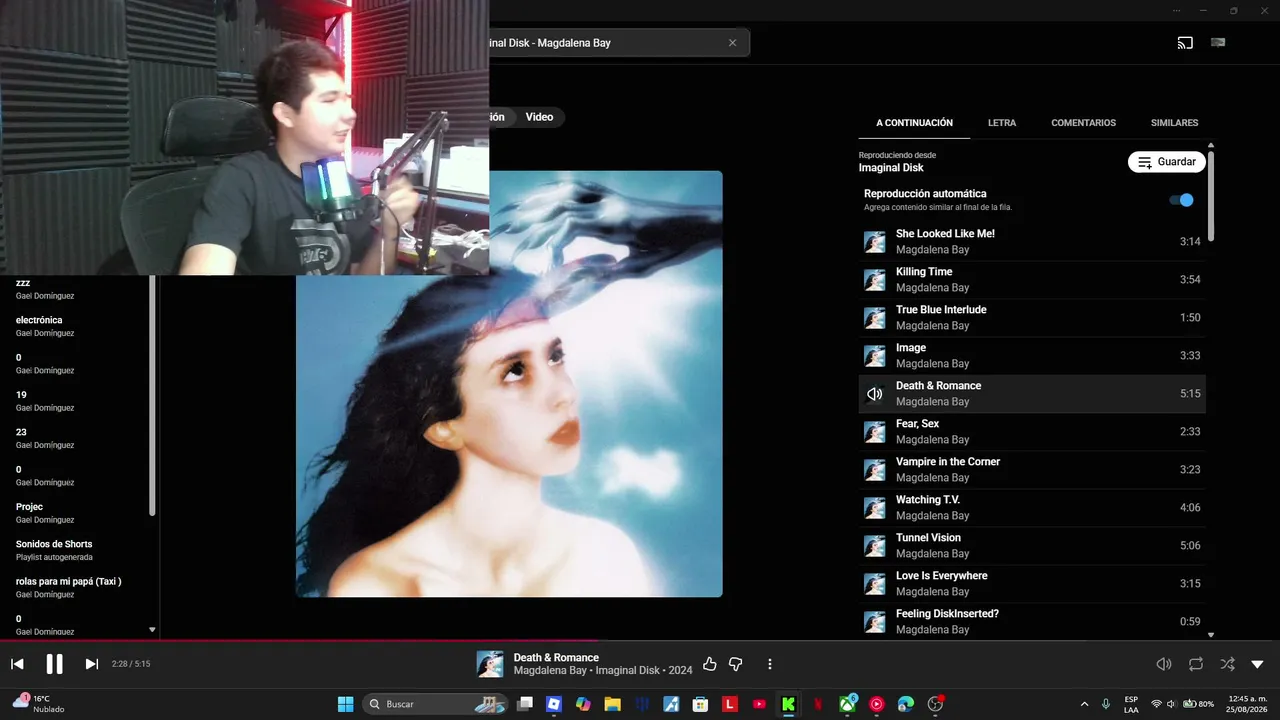Click the small album art in the player bar
The height and width of the screenshot is (720, 1280).
490,664
